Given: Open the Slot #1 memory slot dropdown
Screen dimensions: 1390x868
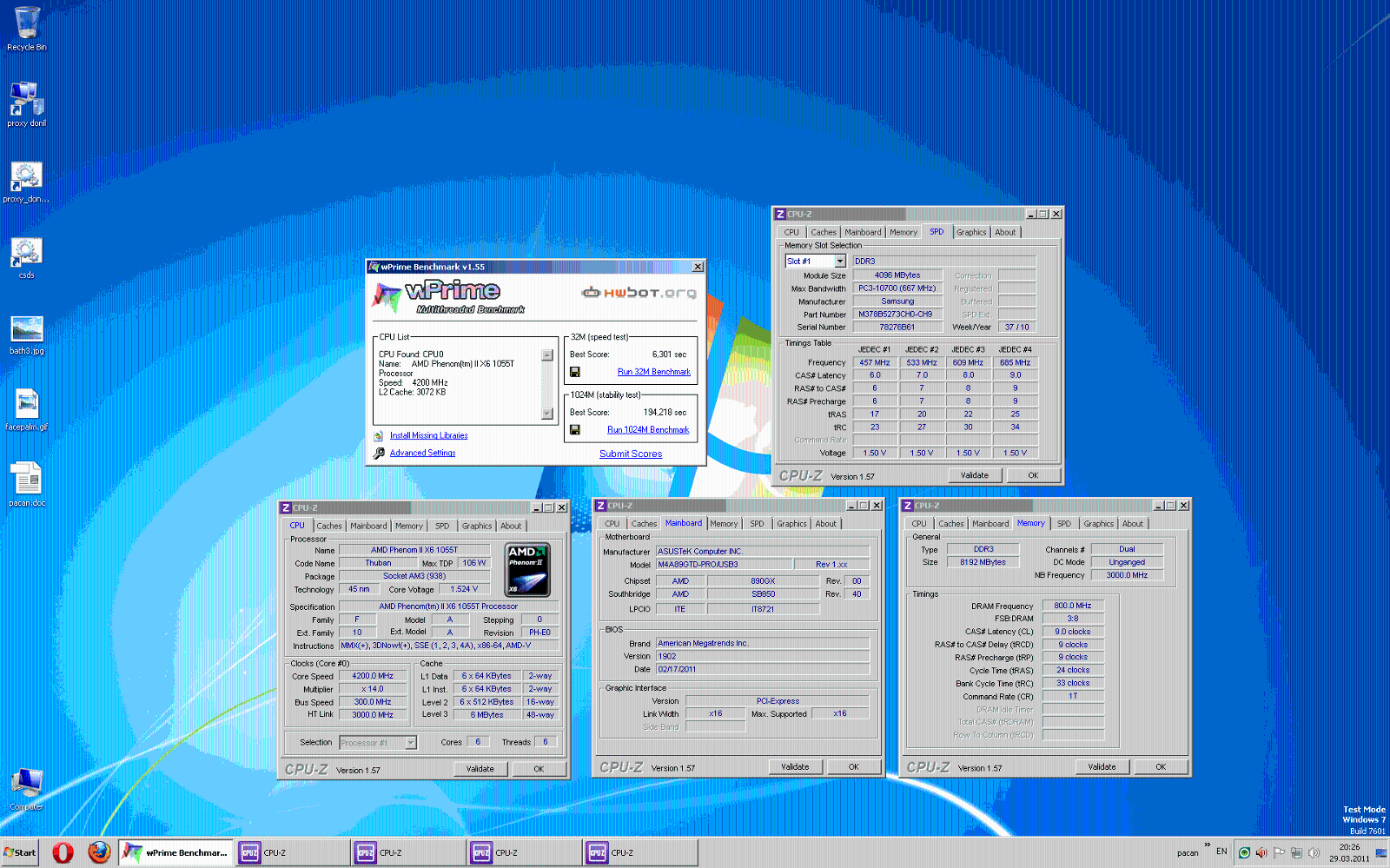Looking at the screenshot, I should [840, 262].
